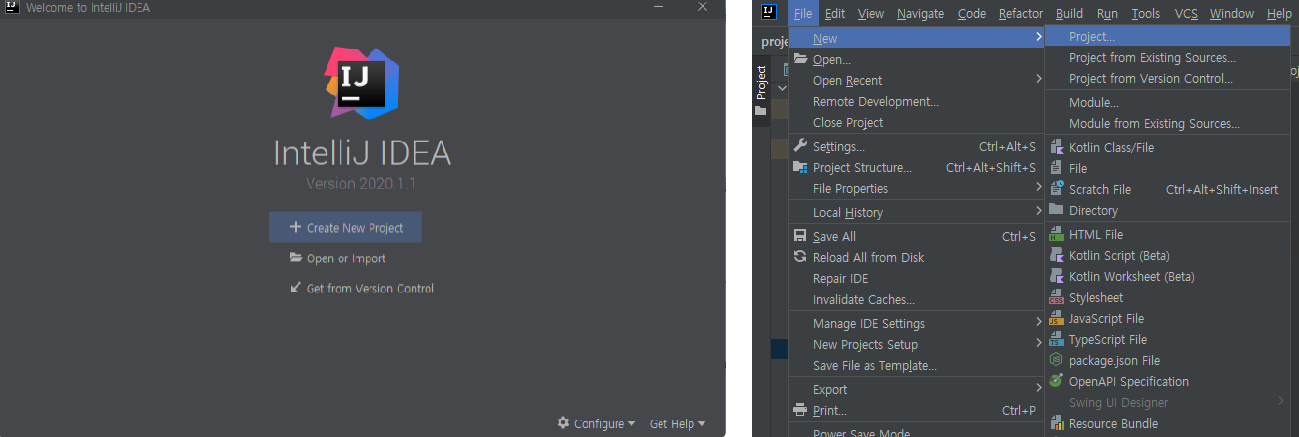Click the JavaScript File icon
The height and width of the screenshot is (437, 1299).
tap(1056, 318)
